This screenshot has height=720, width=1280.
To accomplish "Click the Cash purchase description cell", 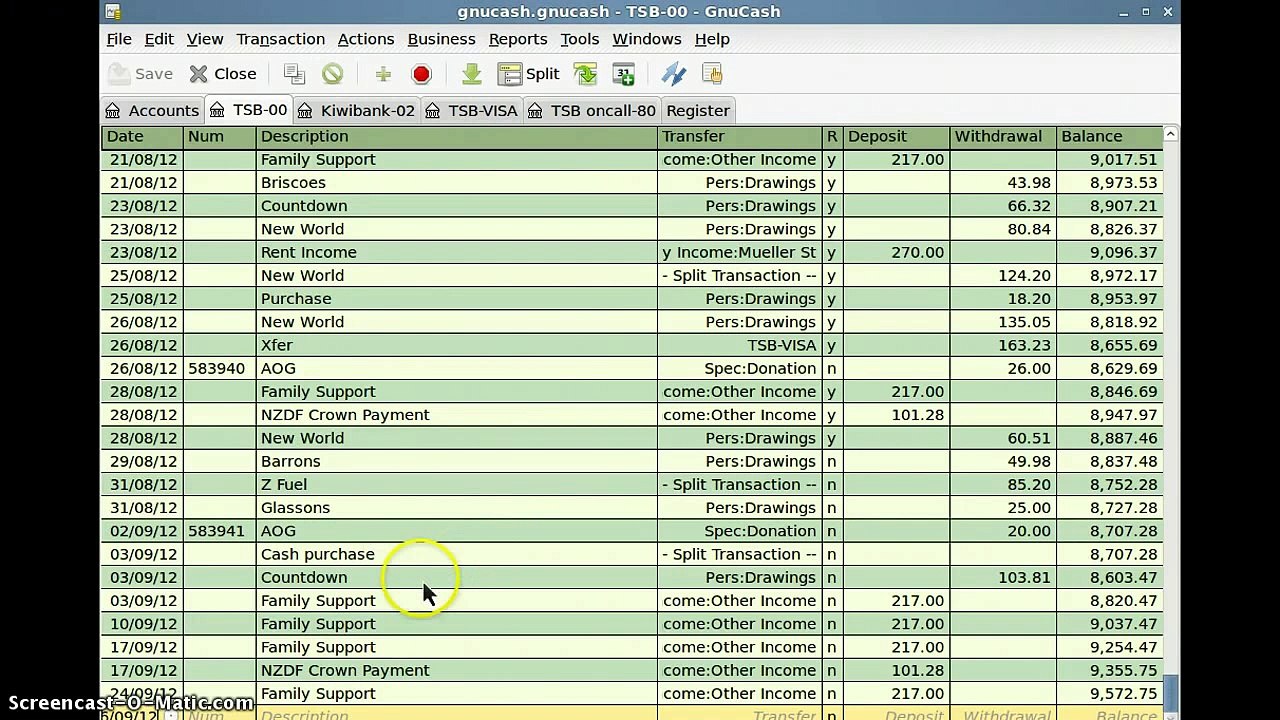I will 457,554.
